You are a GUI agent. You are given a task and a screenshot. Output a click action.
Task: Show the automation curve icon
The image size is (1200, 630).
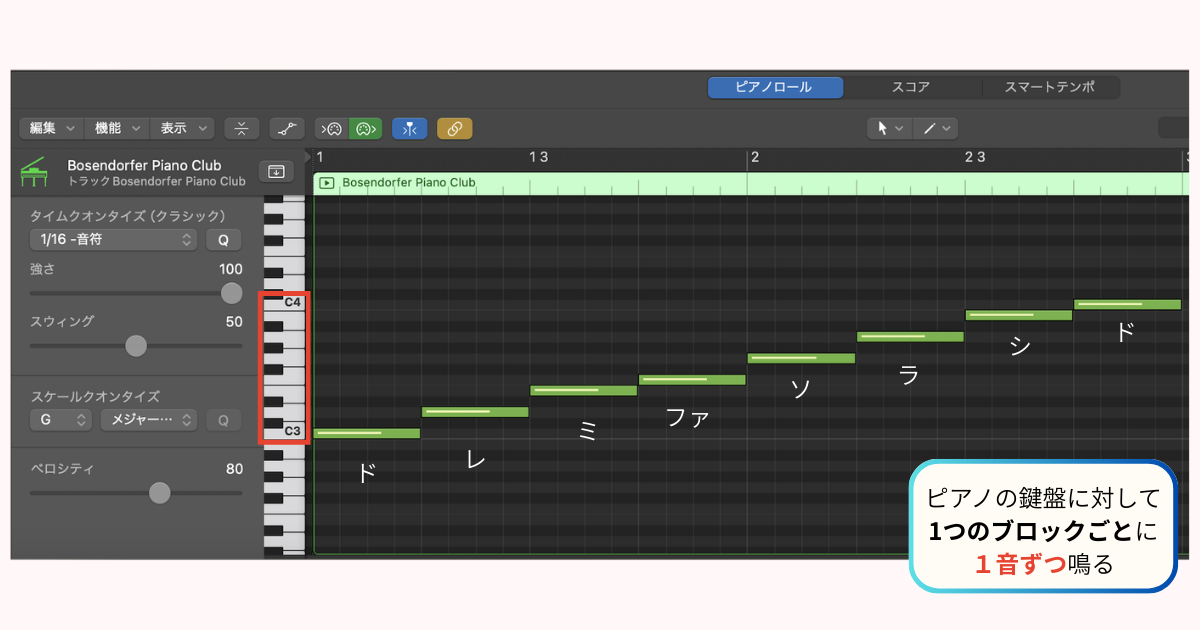pos(288,128)
